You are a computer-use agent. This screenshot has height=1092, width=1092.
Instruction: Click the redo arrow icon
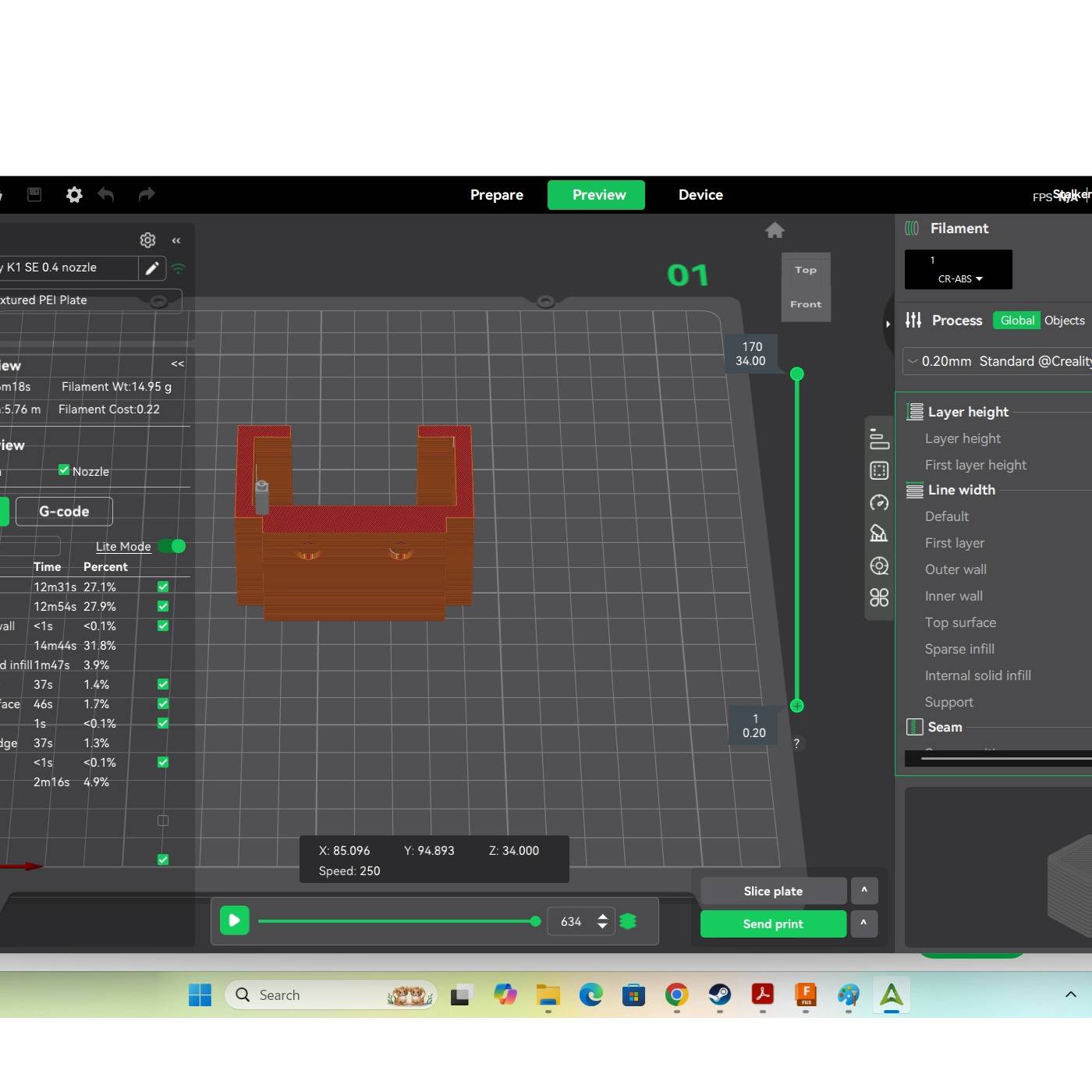click(147, 195)
